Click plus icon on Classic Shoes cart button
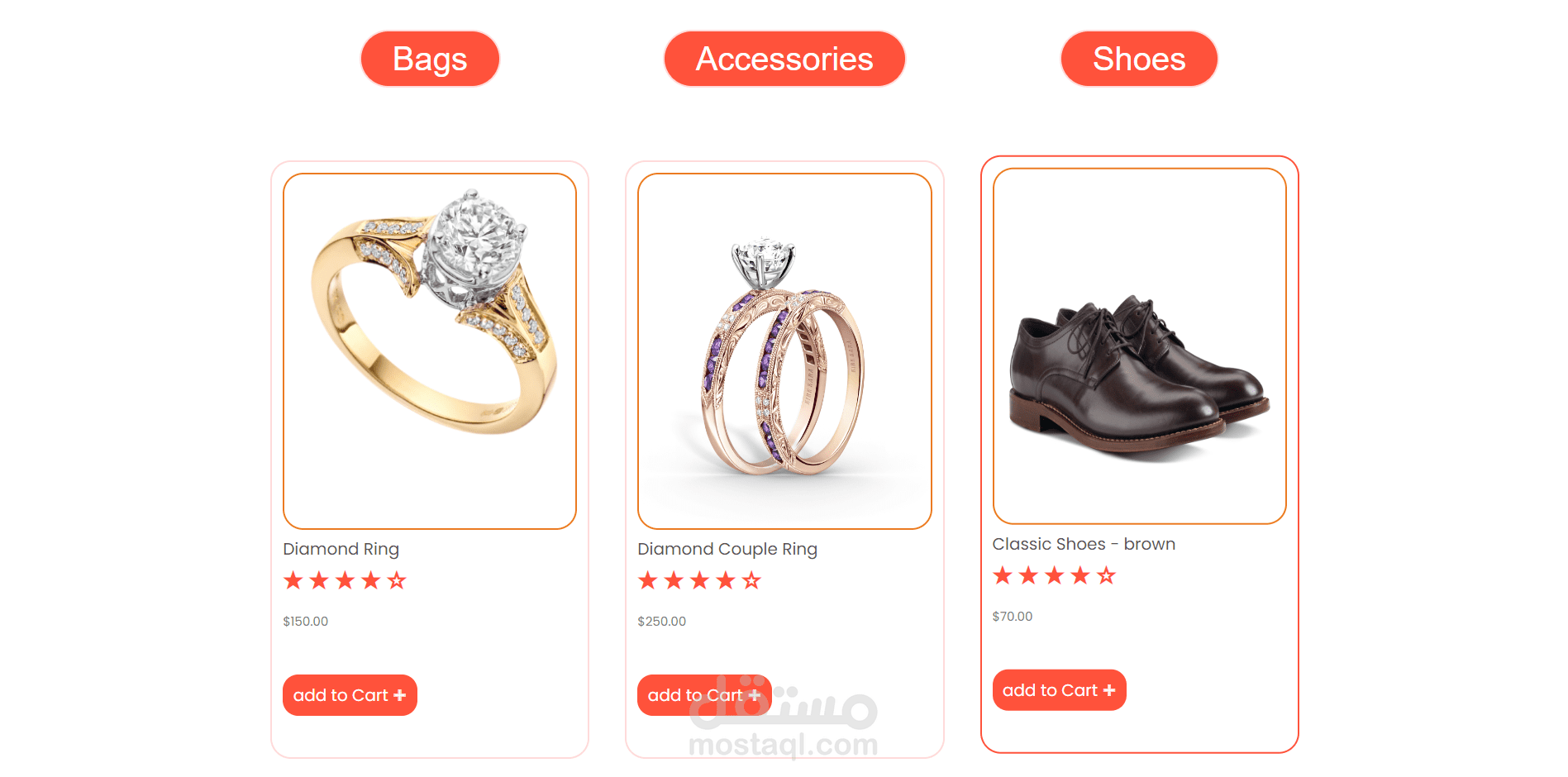Image resolution: width=1568 pixels, height=777 pixels. (1109, 690)
